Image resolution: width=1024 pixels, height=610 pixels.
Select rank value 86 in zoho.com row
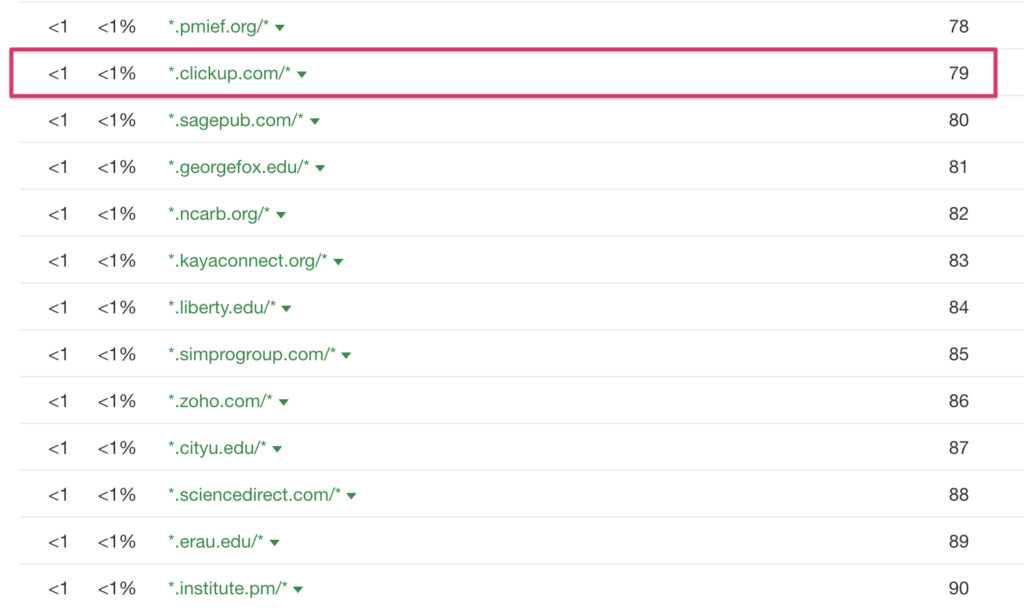pyautogui.click(x=959, y=401)
